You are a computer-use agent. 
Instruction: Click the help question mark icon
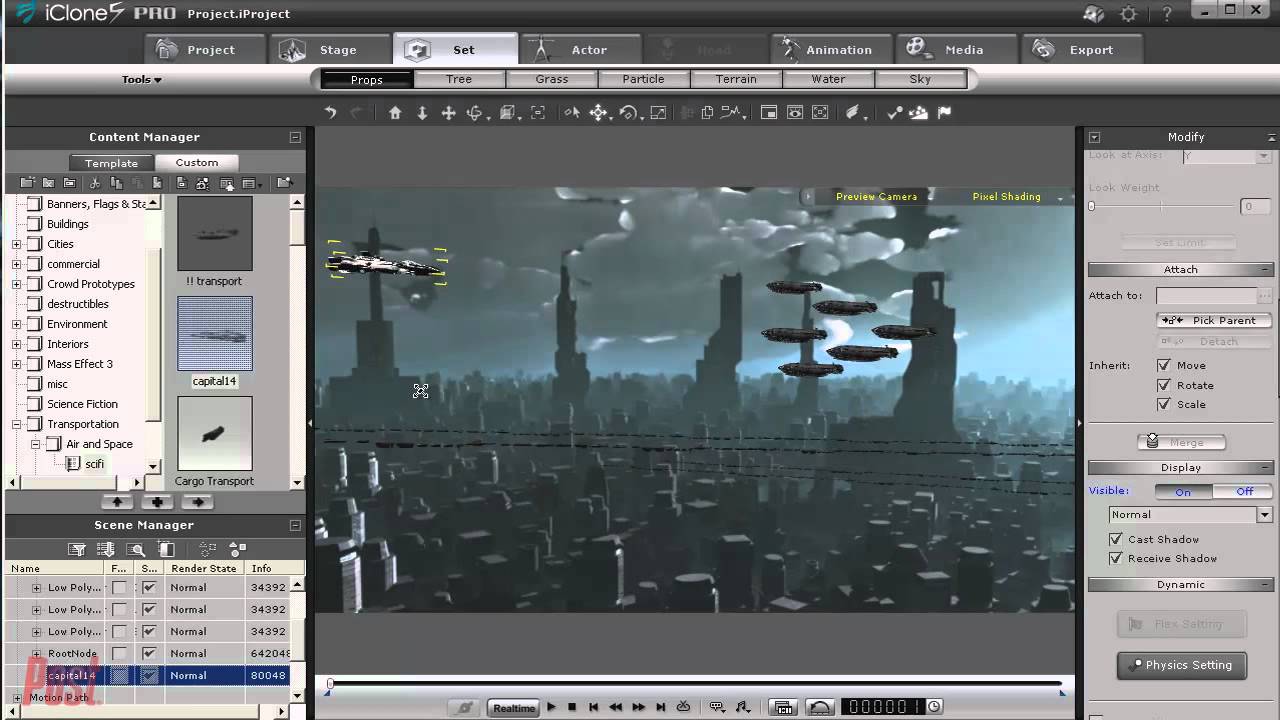click(x=1166, y=14)
